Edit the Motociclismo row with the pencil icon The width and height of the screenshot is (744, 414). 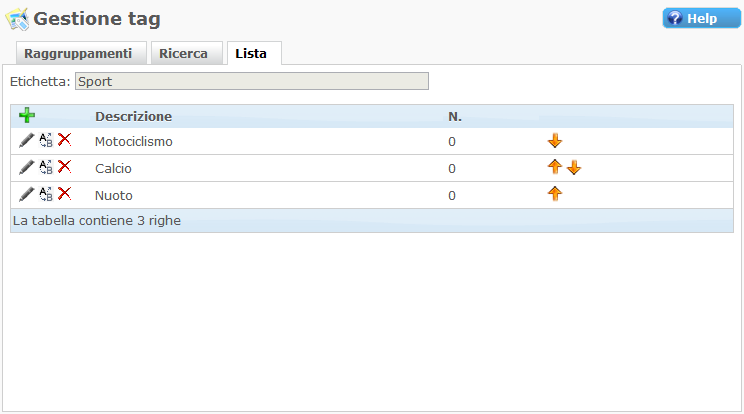tap(27, 140)
